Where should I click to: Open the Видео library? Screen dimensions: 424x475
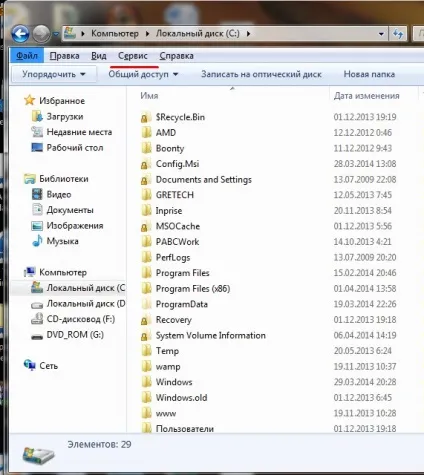(59, 194)
